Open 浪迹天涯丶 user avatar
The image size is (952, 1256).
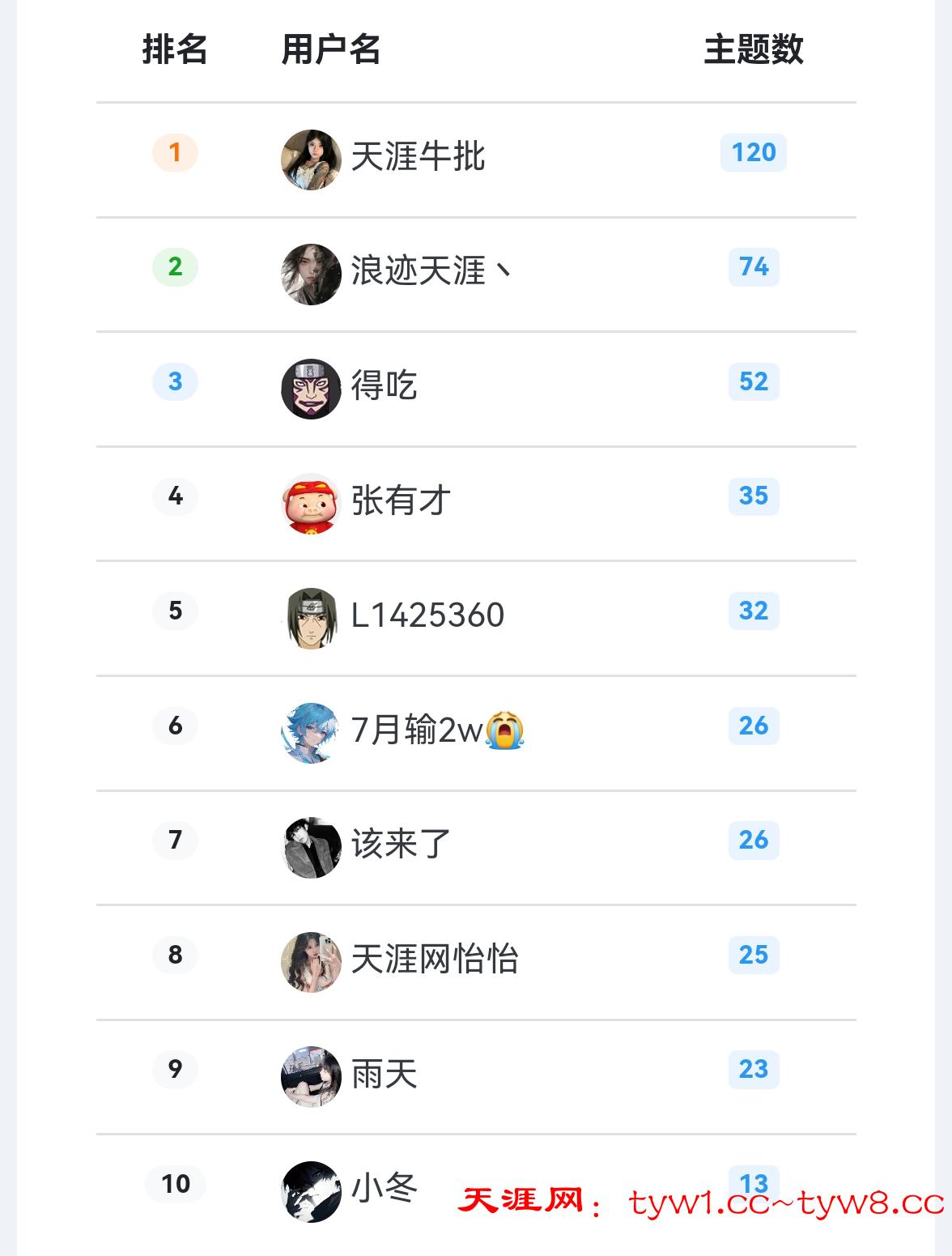click(x=311, y=275)
